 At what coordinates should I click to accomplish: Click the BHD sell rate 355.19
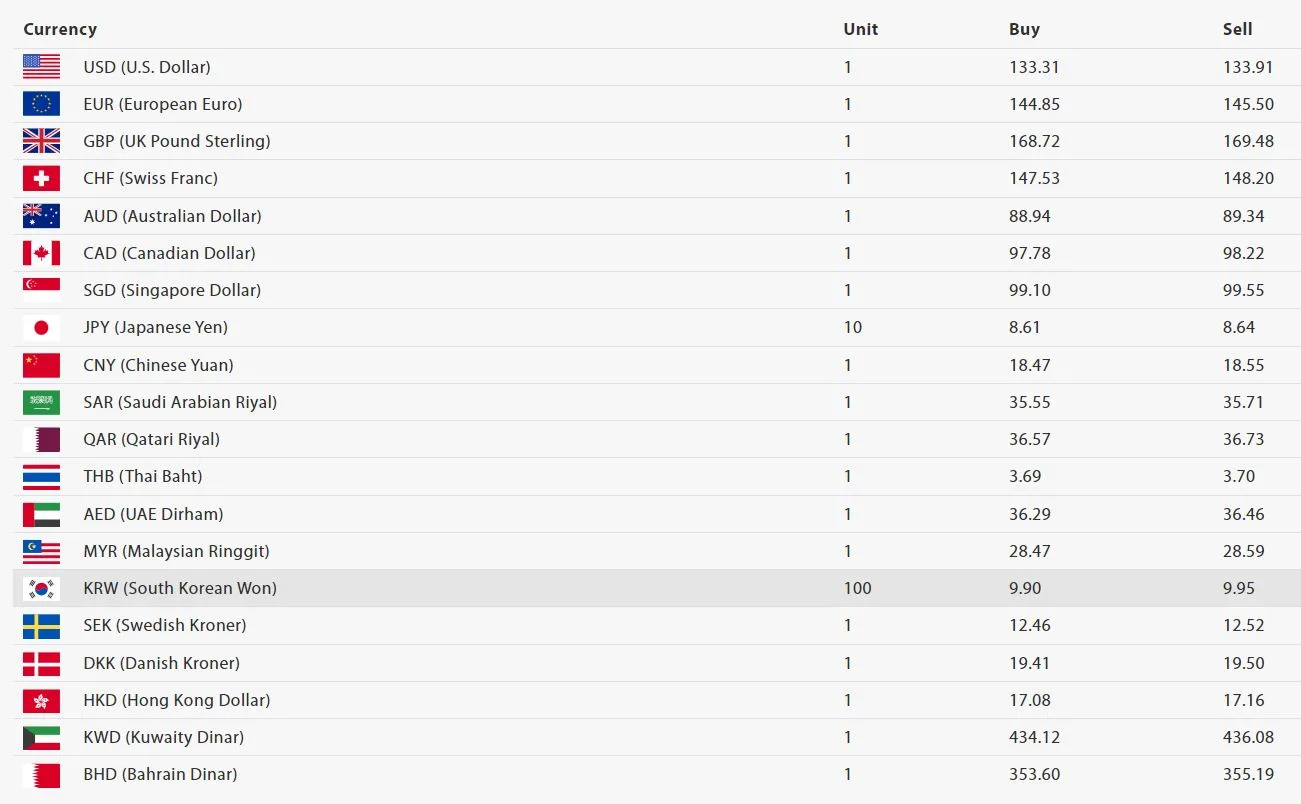1248,774
